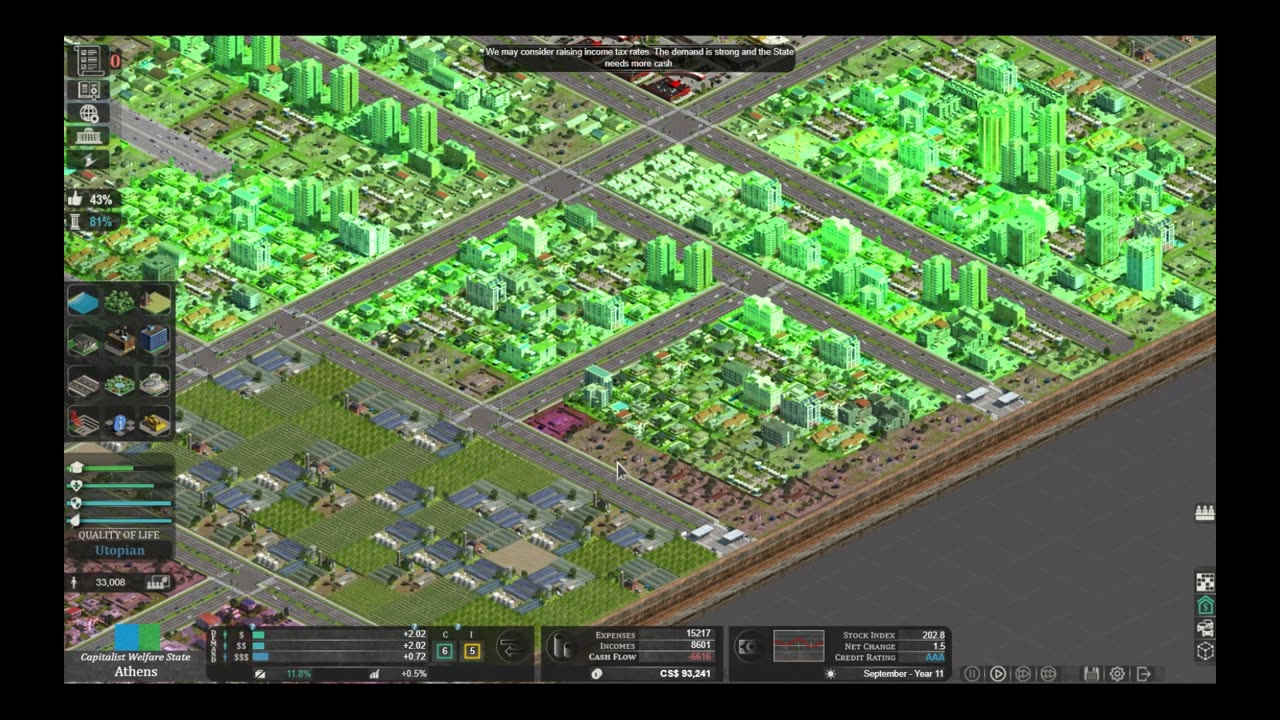Select the park with fountain build tool
Screen dimensions: 1280x720
coord(119,383)
